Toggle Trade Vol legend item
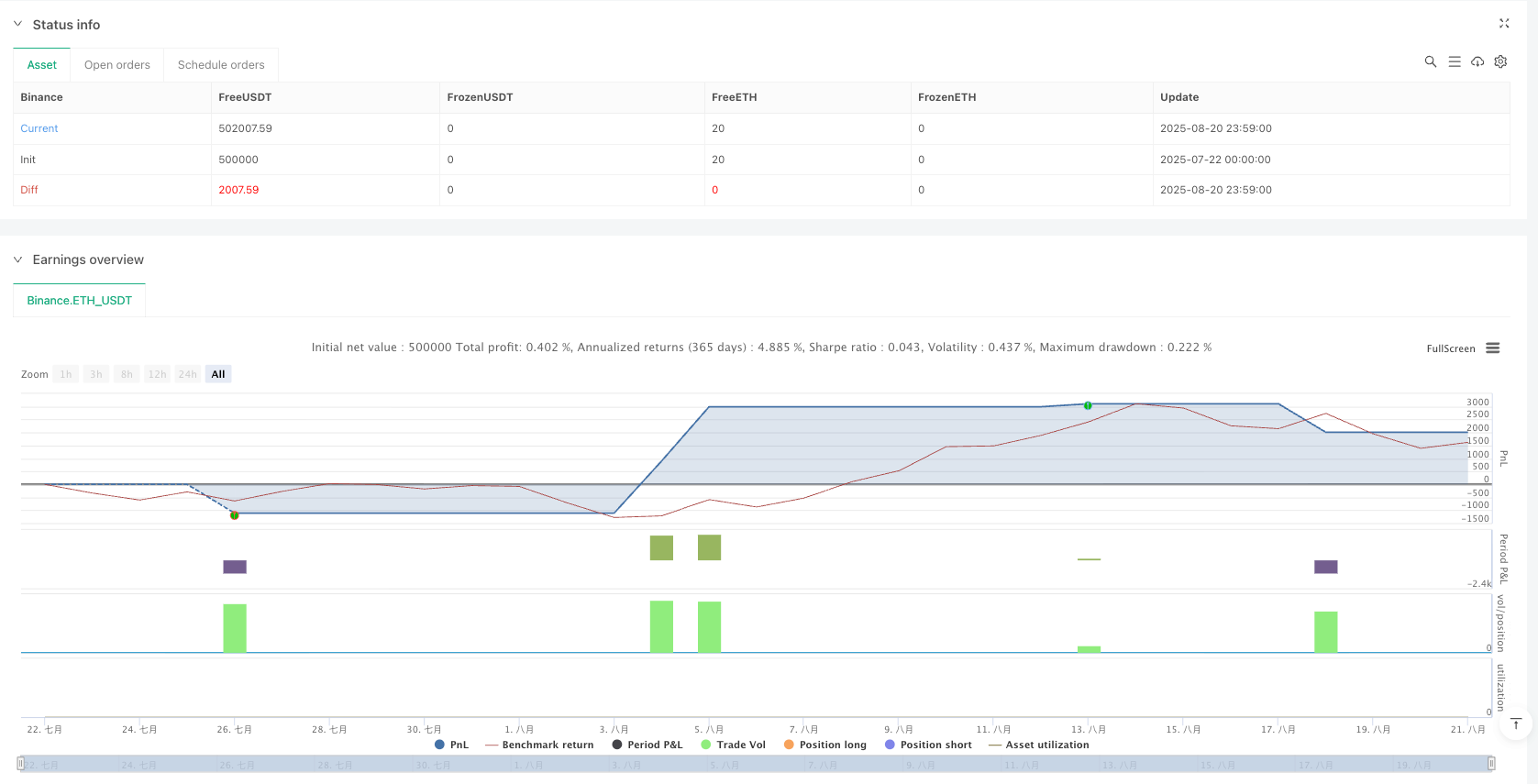The height and width of the screenshot is (784, 1538). point(733,745)
